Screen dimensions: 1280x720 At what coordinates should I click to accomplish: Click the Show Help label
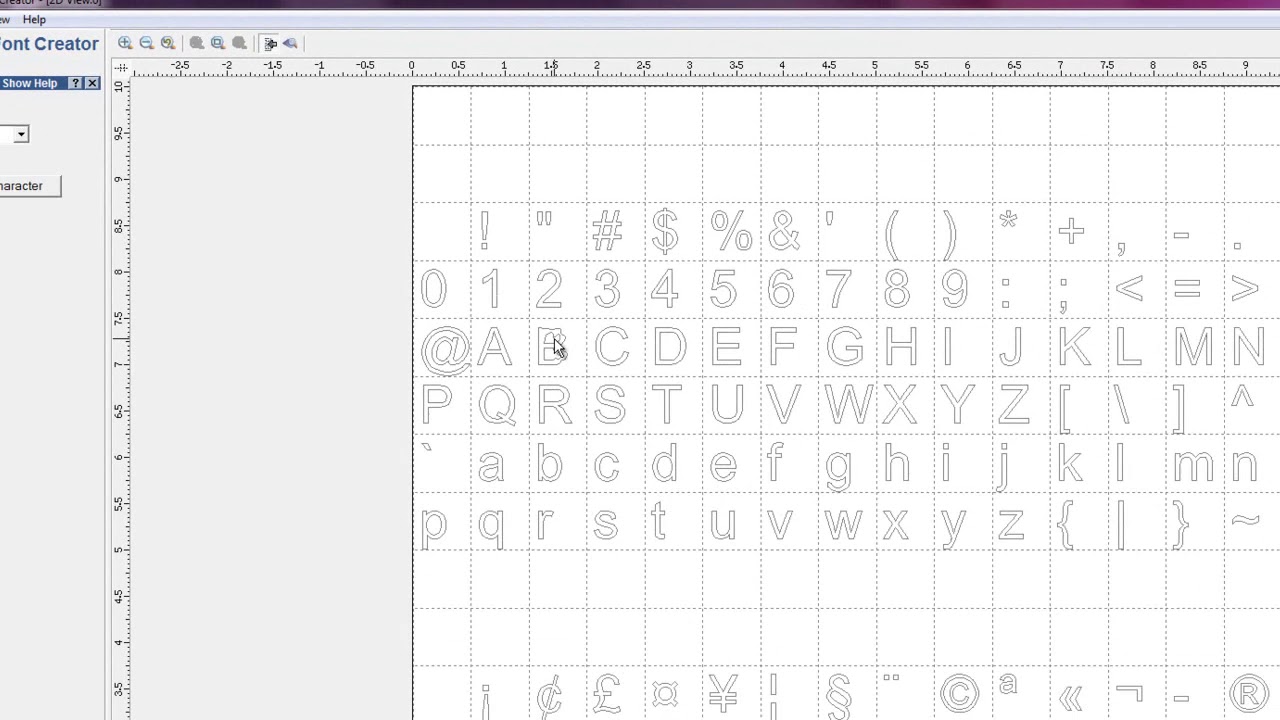[29, 83]
